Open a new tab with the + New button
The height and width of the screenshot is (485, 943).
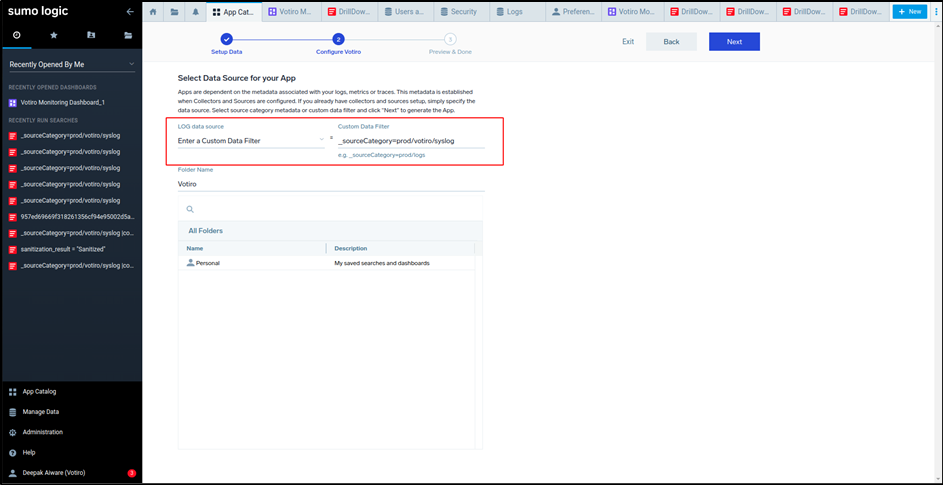coord(909,11)
